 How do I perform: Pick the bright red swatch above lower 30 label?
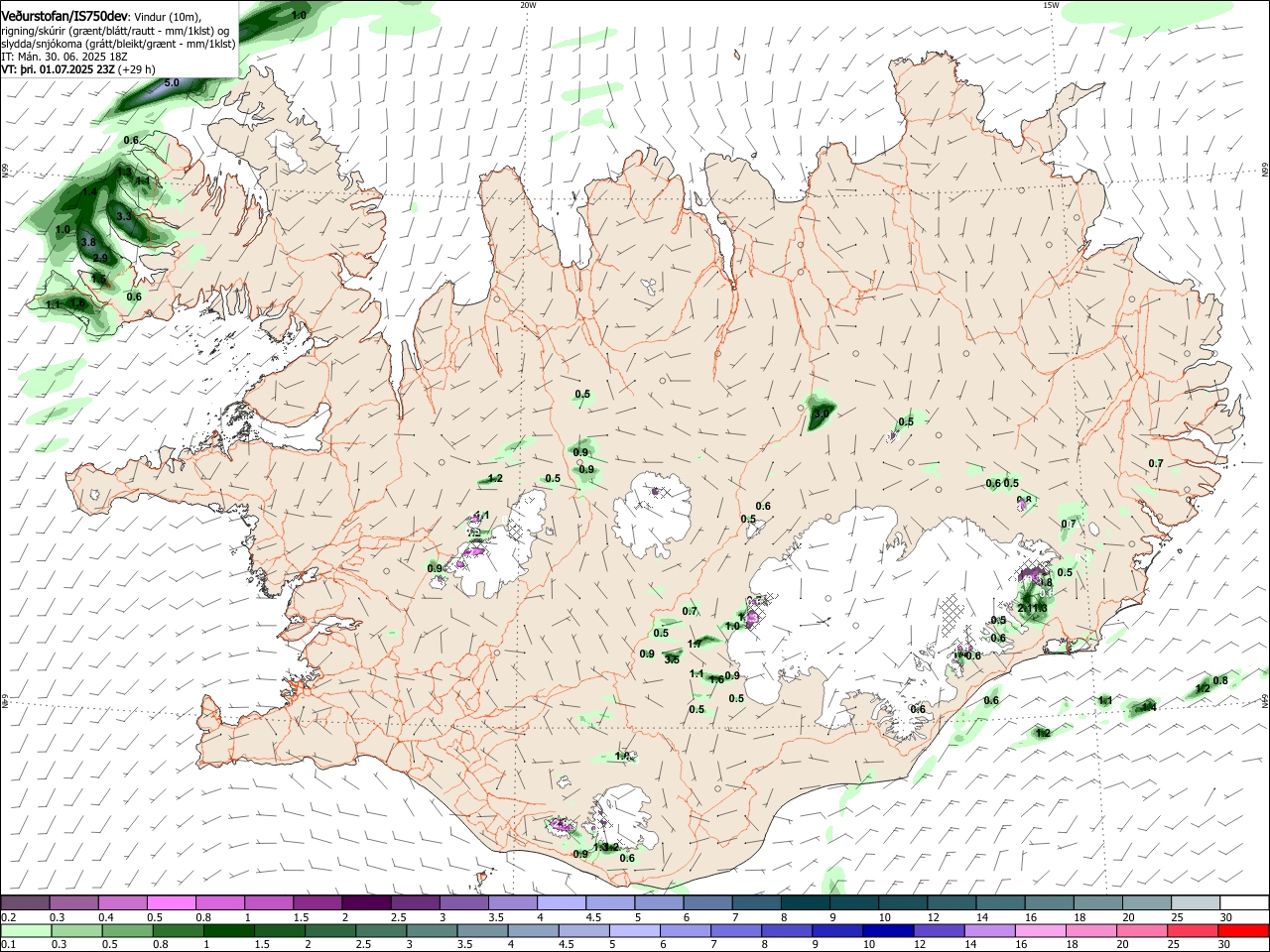click(1243, 930)
